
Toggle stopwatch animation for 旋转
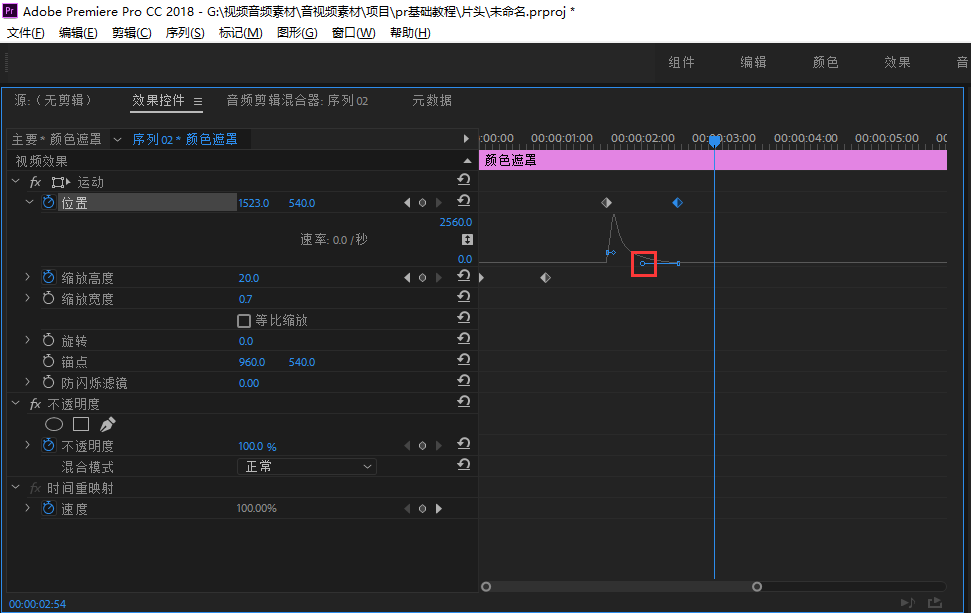[48, 340]
